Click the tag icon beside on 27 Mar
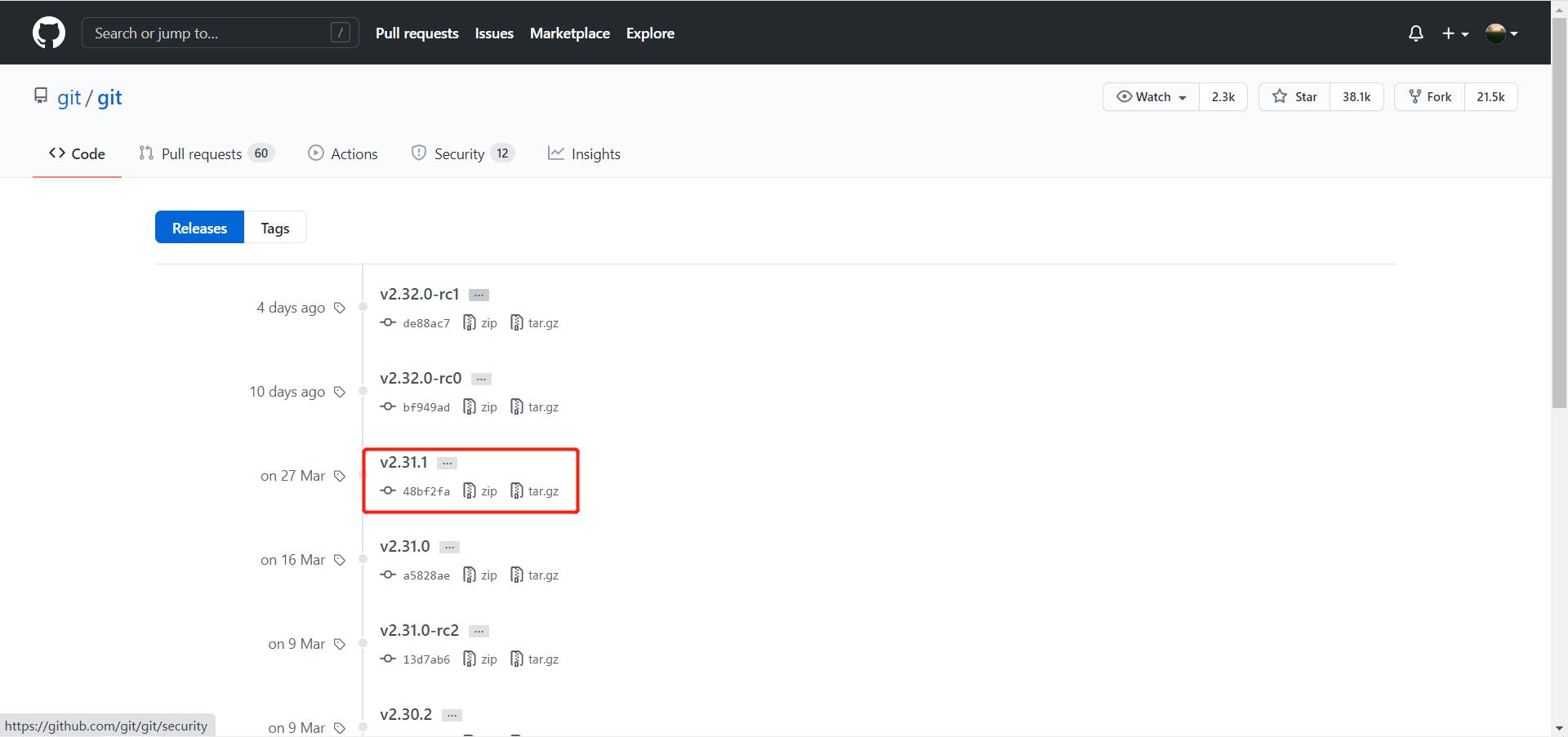 [x=340, y=476]
